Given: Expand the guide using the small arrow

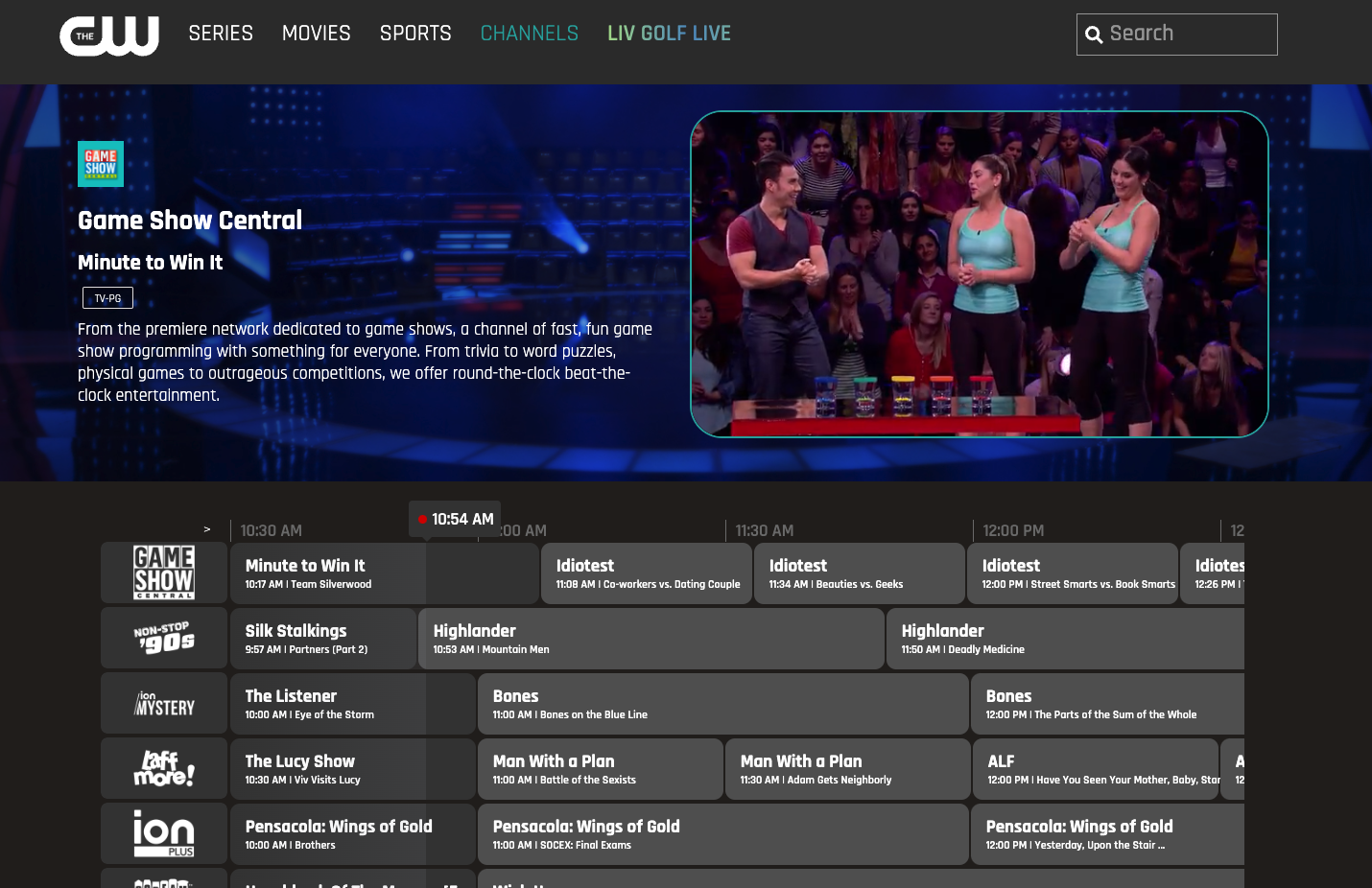Looking at the screenshot, I should click(x=206, y=529).
